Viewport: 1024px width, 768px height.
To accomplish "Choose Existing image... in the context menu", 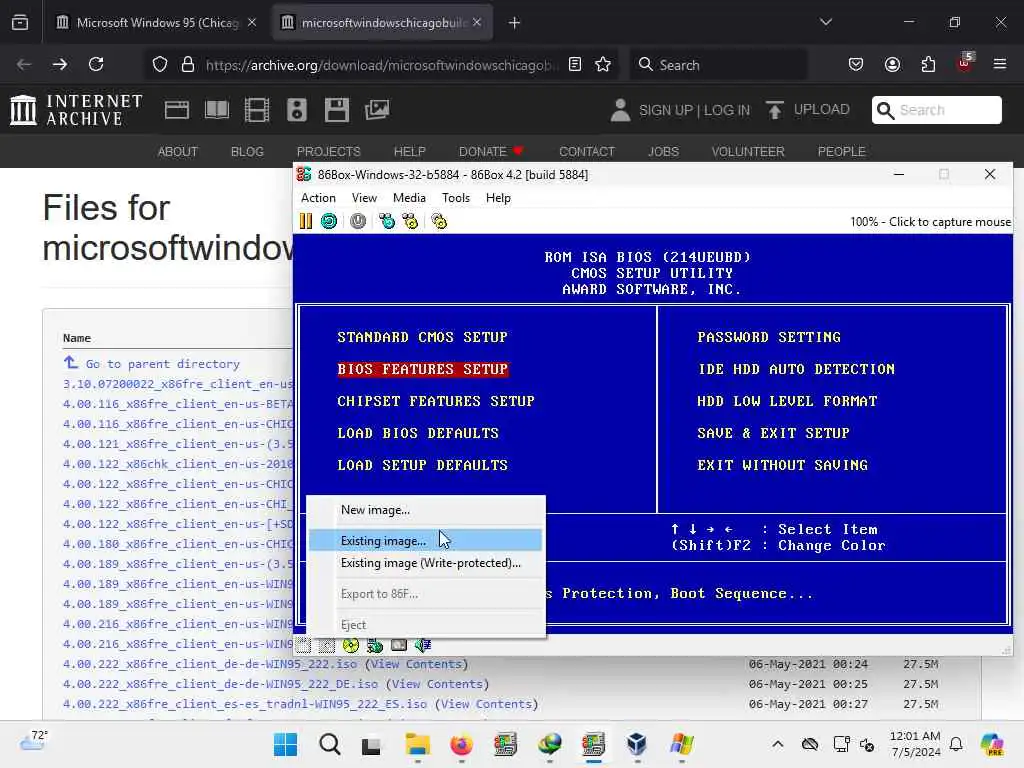I will tap(426, 541).
